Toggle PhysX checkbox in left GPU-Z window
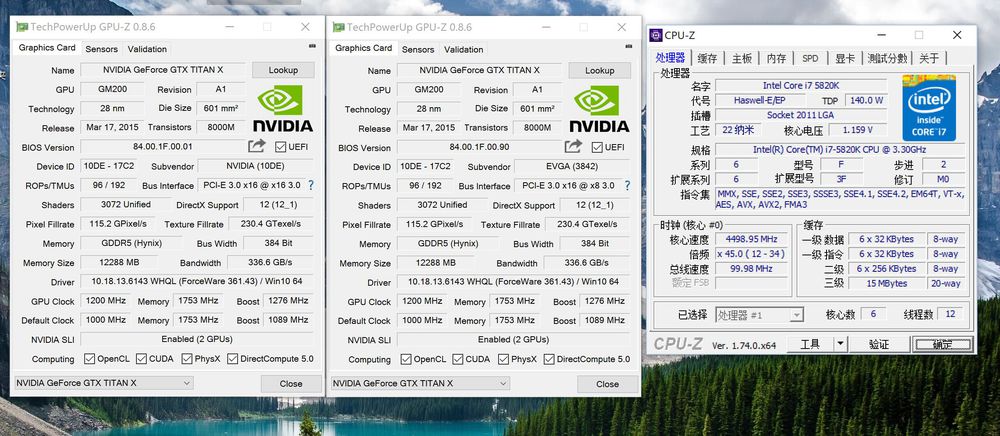This screenshot has width=1000, height=436. [187, 359]
